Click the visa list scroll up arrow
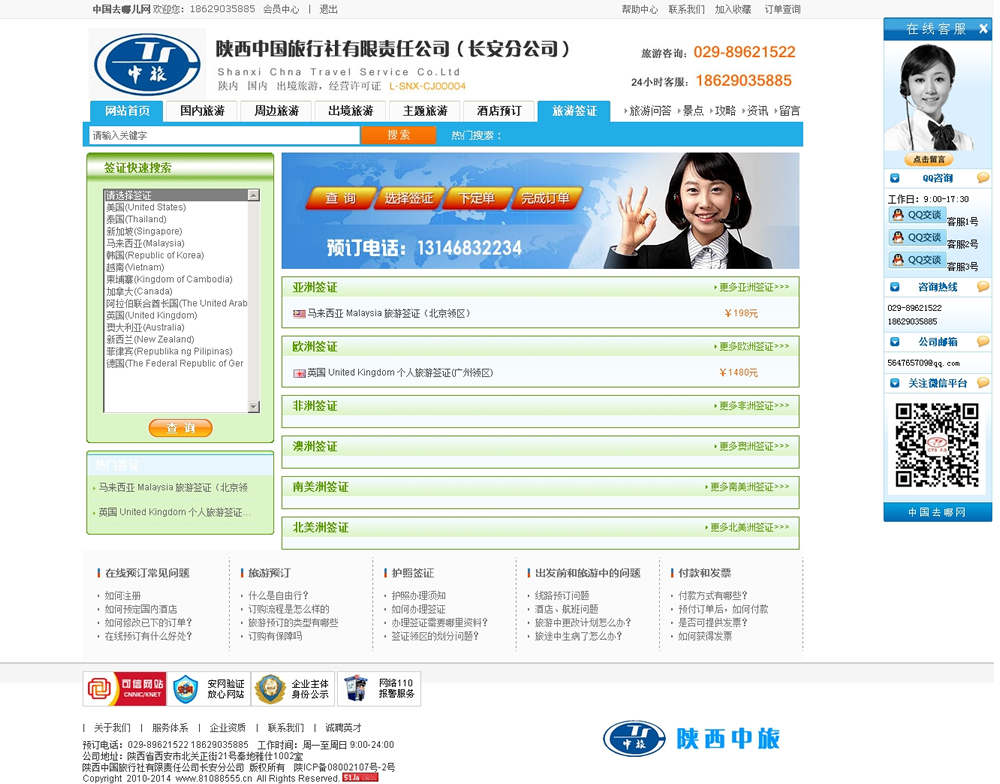This screenshot has width=1000, height=784. 253,195
